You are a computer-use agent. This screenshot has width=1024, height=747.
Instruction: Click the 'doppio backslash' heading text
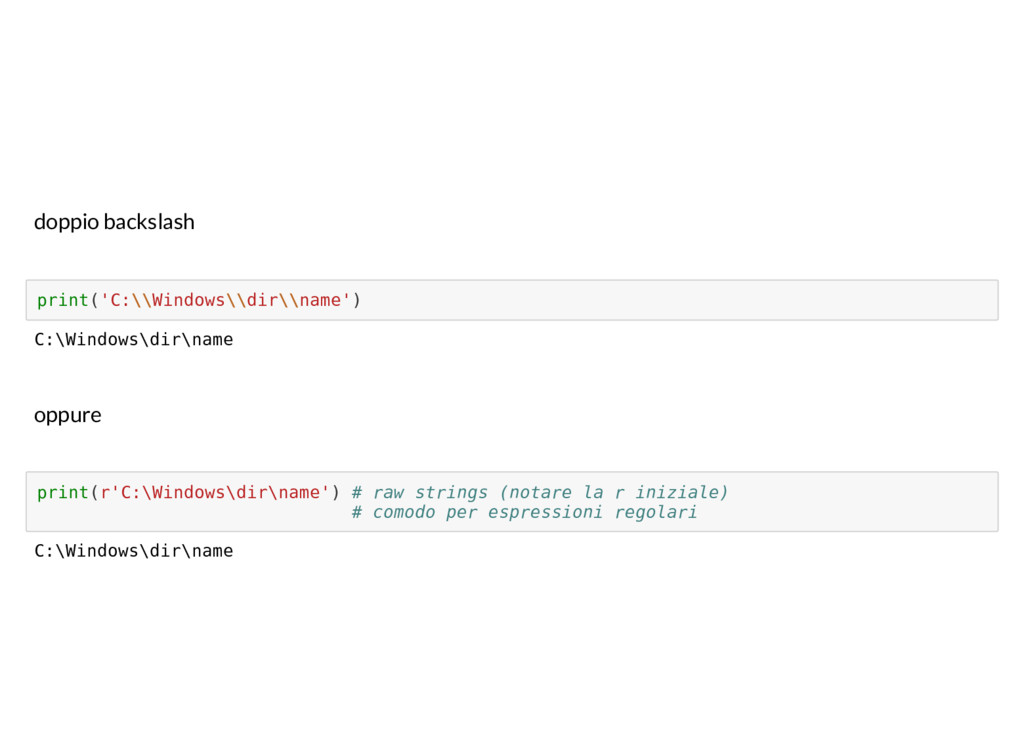pyautogui.click(x=114, y=222)
